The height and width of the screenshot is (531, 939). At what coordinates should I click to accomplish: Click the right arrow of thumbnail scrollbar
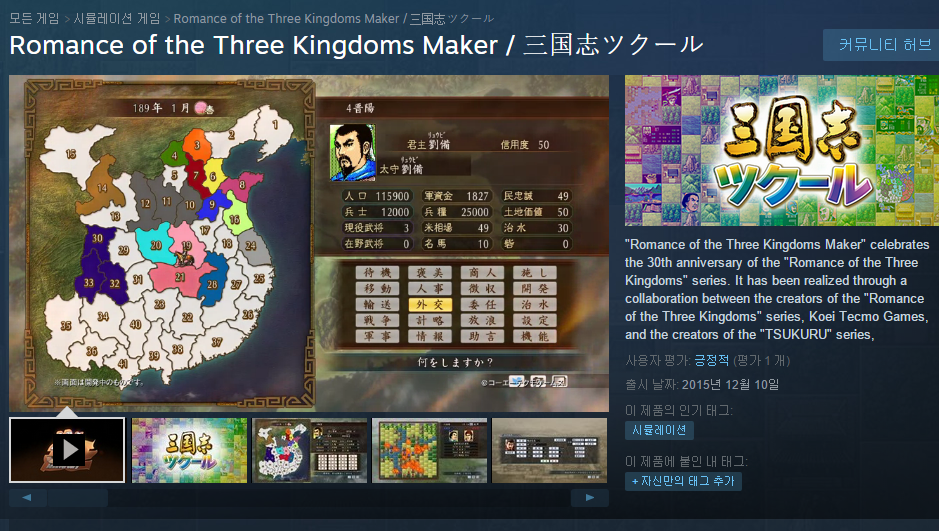coord(590,497)
